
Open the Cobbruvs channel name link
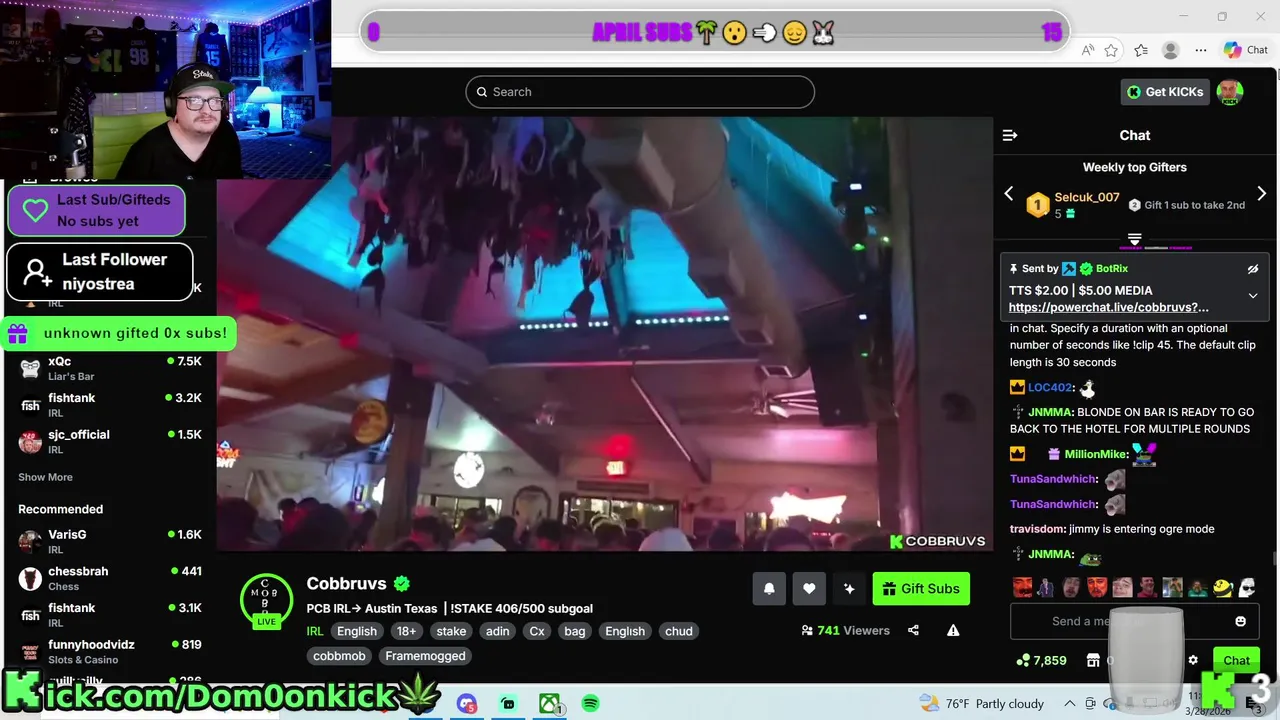(x=348, y=584)
